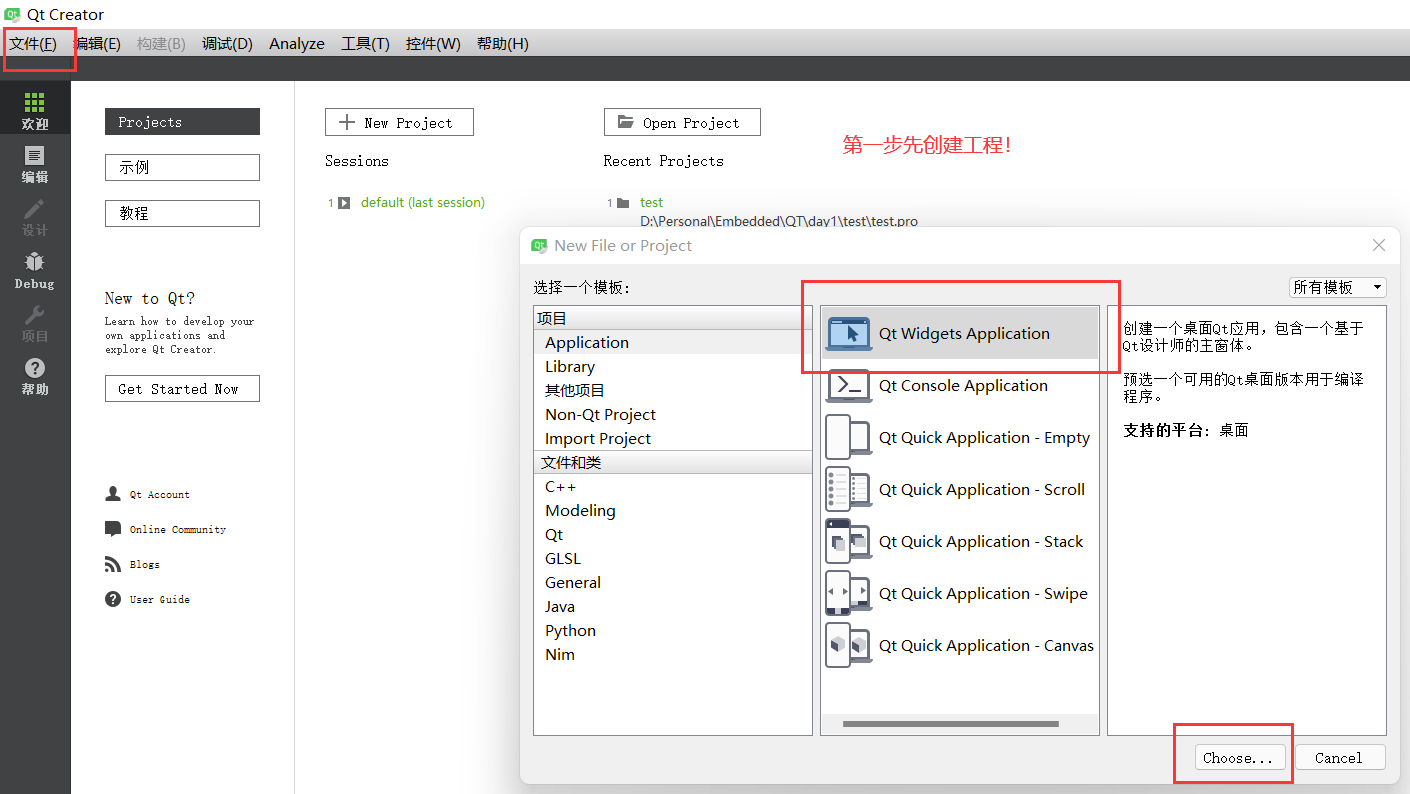Open the 调试(D) menu
Viewport: 1410px width, 794px height.
click(227, 44)
